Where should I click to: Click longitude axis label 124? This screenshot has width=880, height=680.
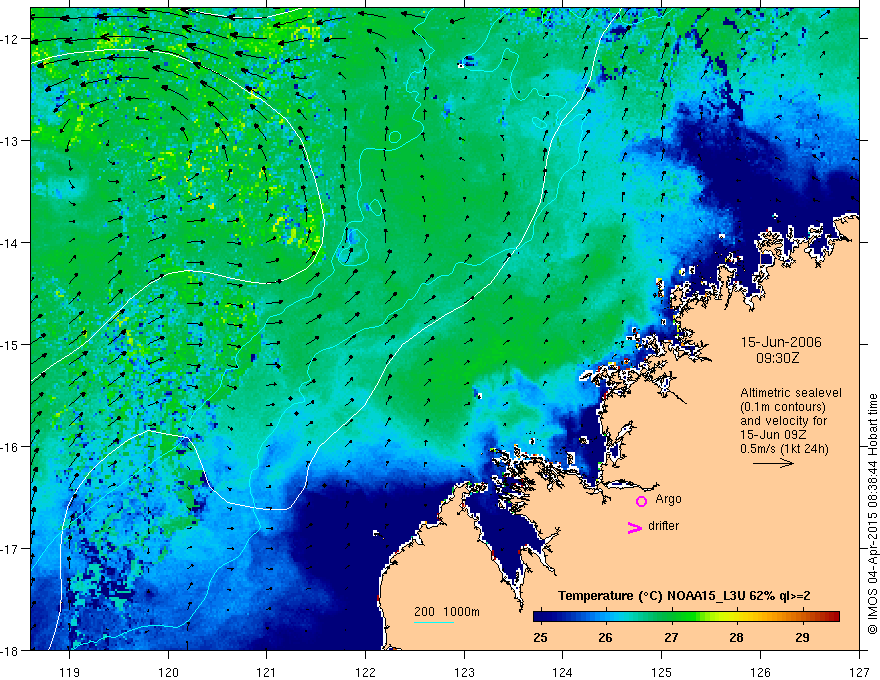click(x=563, y=672)
